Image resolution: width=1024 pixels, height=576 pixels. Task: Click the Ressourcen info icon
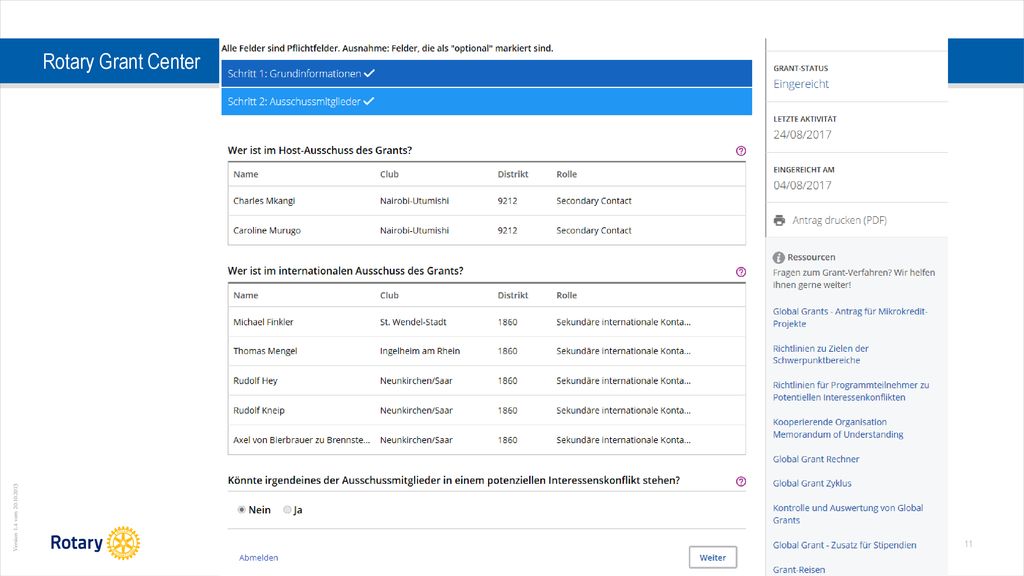coord(778,257)
